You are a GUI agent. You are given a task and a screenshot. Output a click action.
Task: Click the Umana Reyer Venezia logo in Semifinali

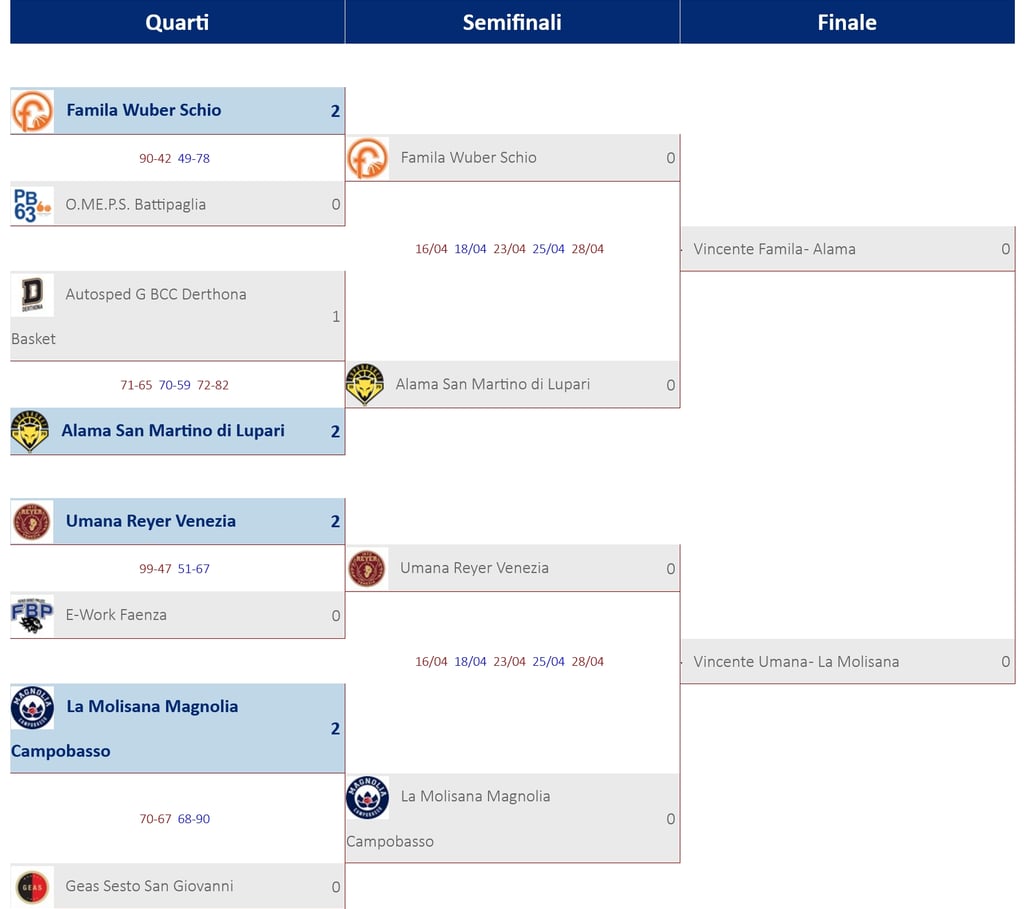click(x=367, y=569)
